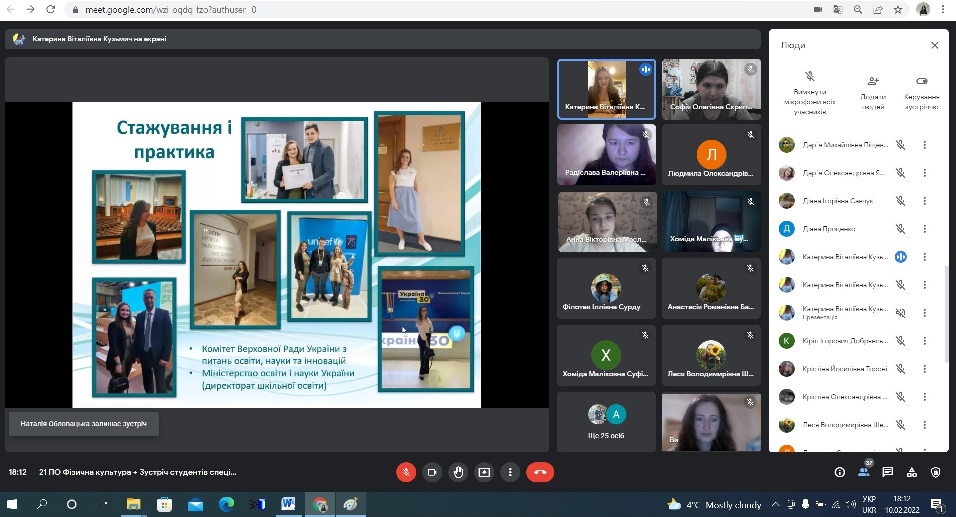Click the present screen button
Viewport: 956px width, 517px height.
(x=485, y=472)
